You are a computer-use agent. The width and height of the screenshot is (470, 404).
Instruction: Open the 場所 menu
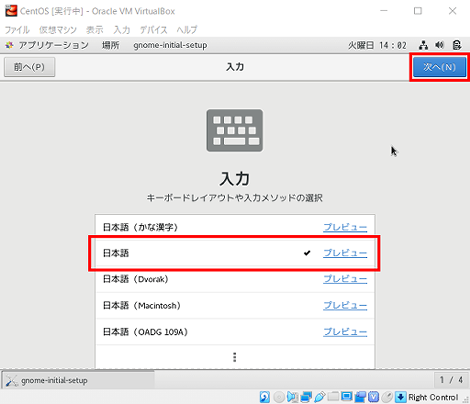[111, 45]
